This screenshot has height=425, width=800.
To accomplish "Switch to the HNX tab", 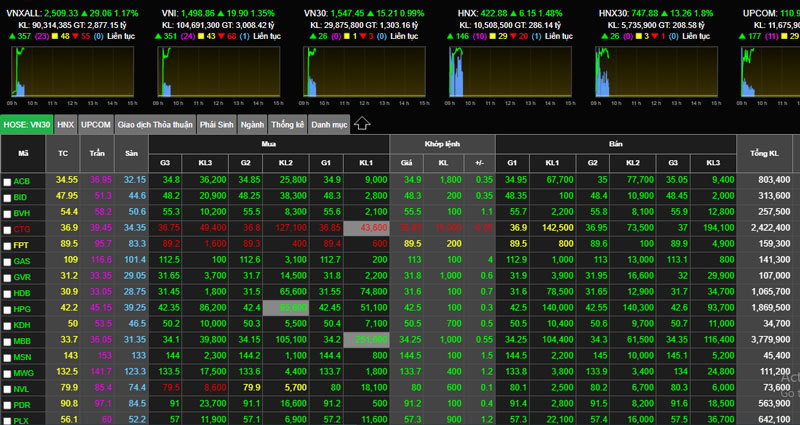I will tap(66, 124).
